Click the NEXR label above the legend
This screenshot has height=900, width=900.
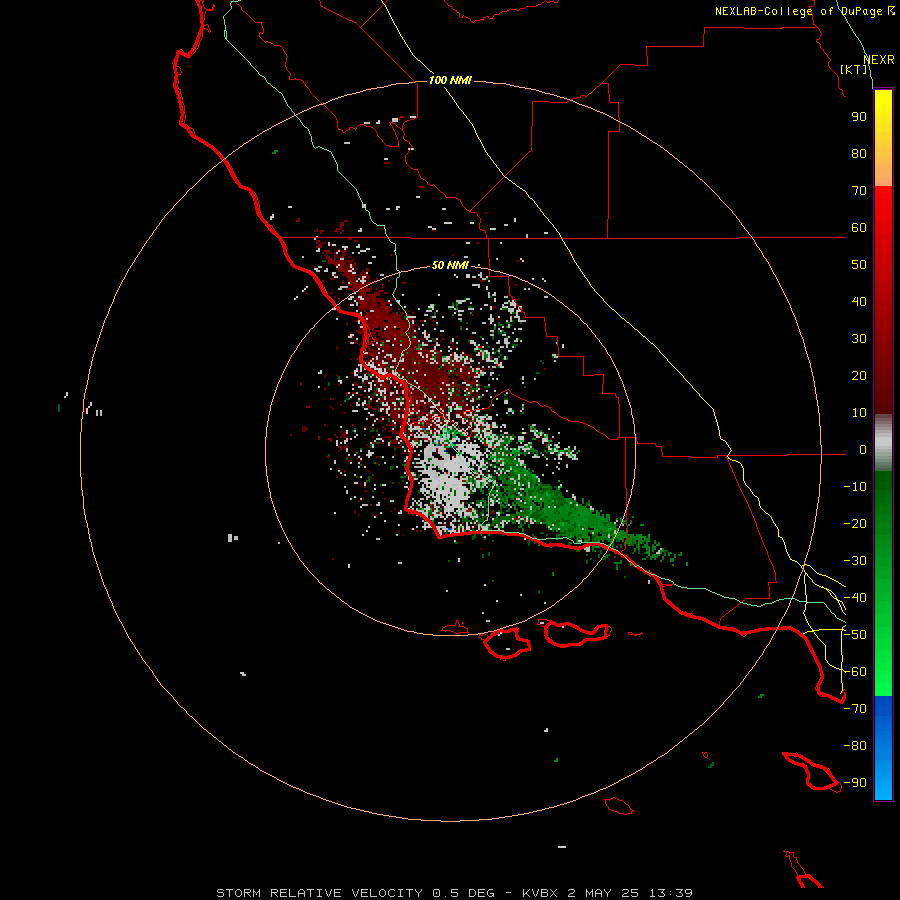tap(879, 60)
